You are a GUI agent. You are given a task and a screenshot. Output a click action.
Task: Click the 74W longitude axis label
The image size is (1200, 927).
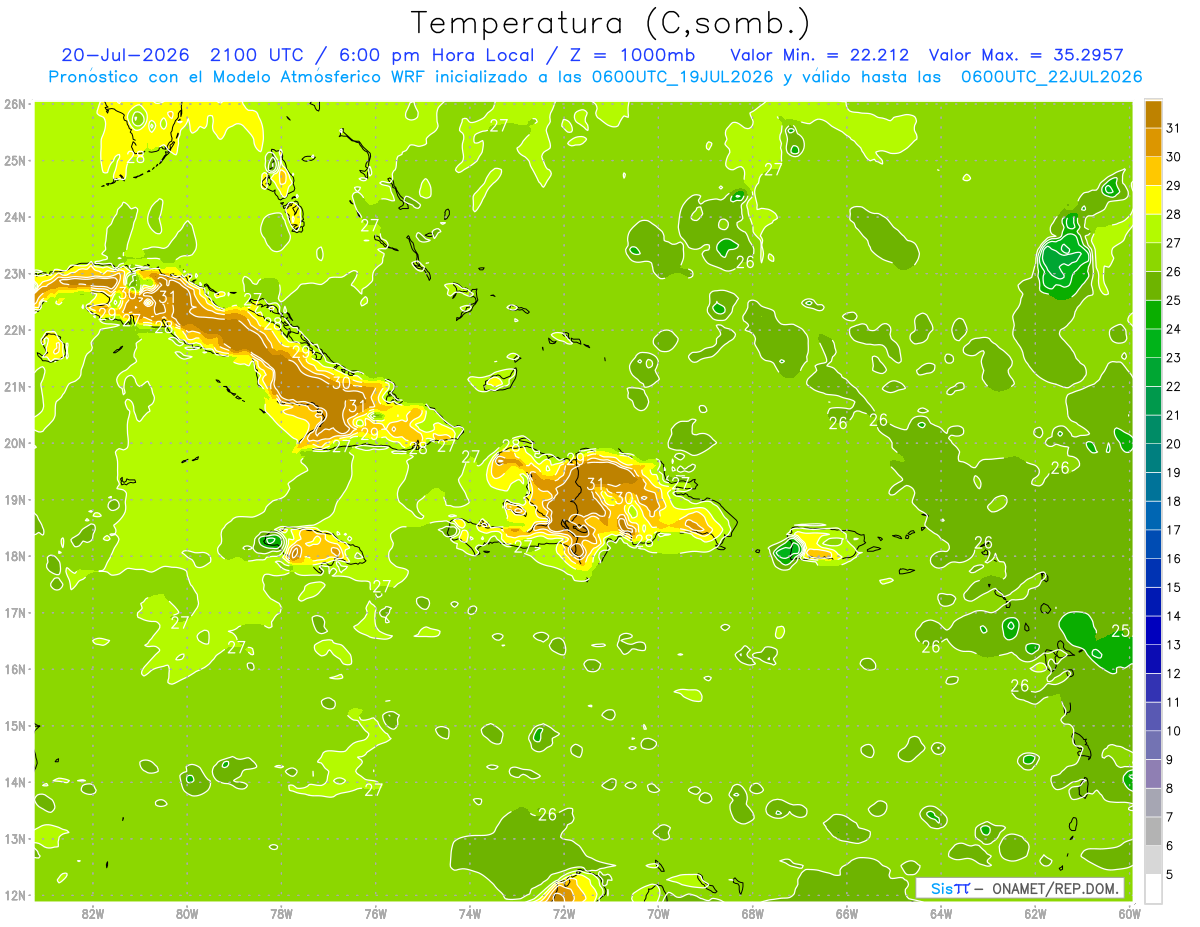click(x=469, y=912)
